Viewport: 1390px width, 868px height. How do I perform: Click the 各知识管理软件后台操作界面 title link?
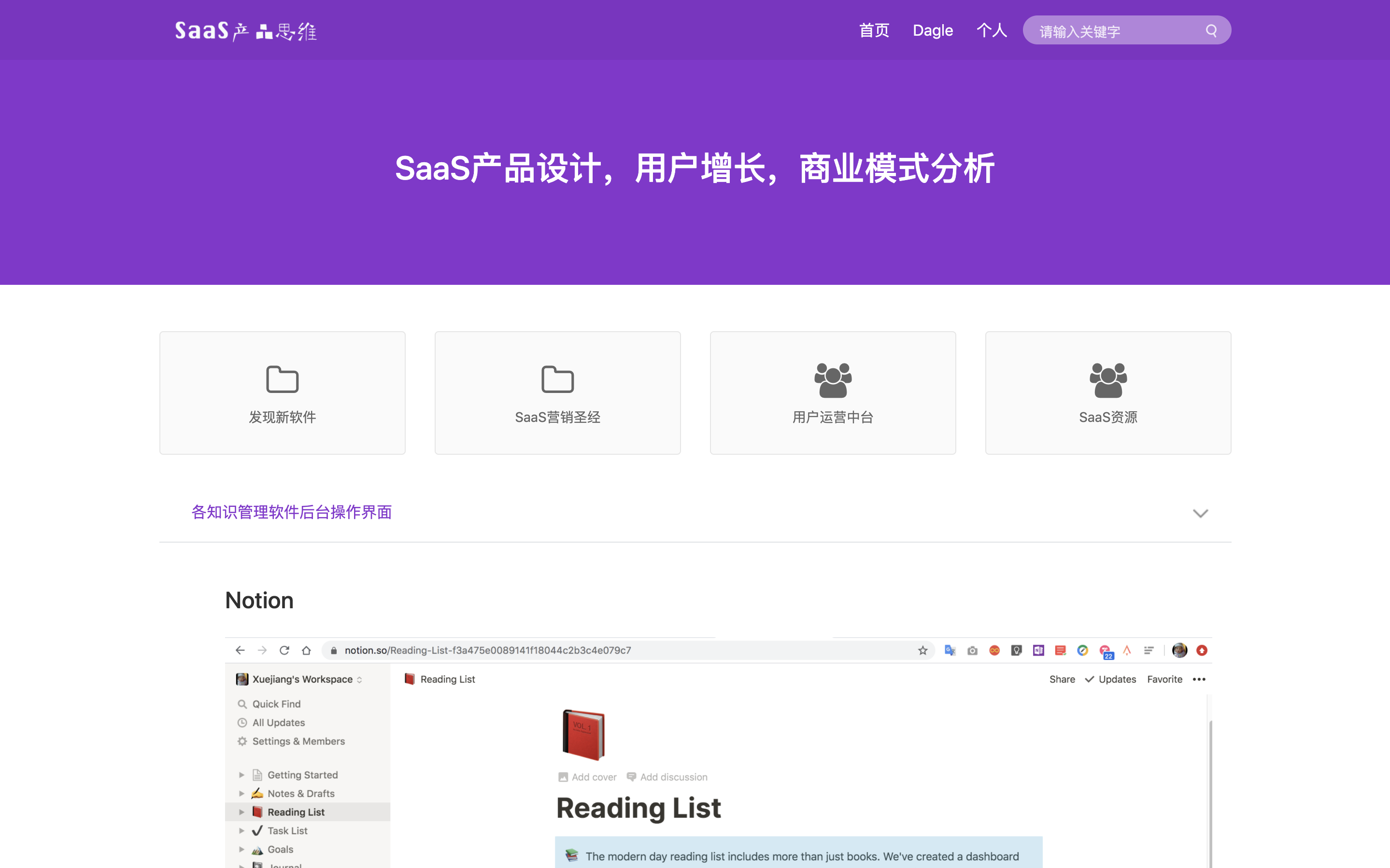pyautogui.click(x=292, y=512)
